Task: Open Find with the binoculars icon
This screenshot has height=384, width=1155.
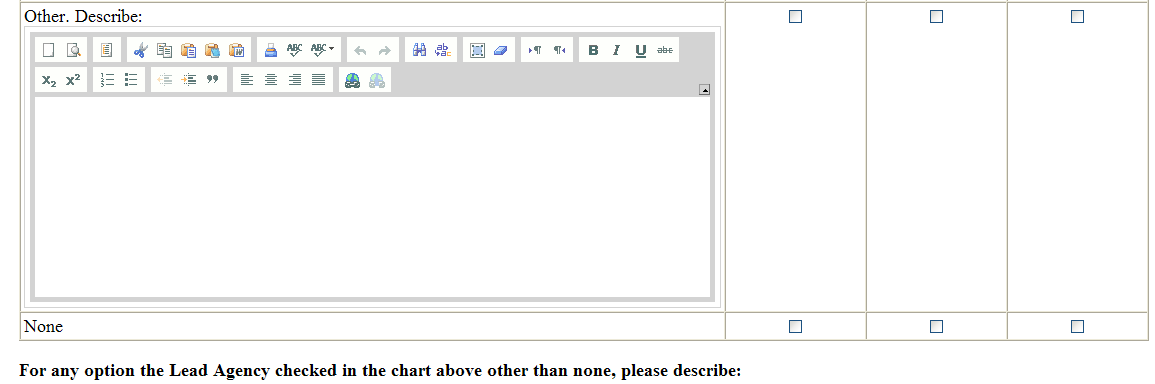Action: coord(419,50)
